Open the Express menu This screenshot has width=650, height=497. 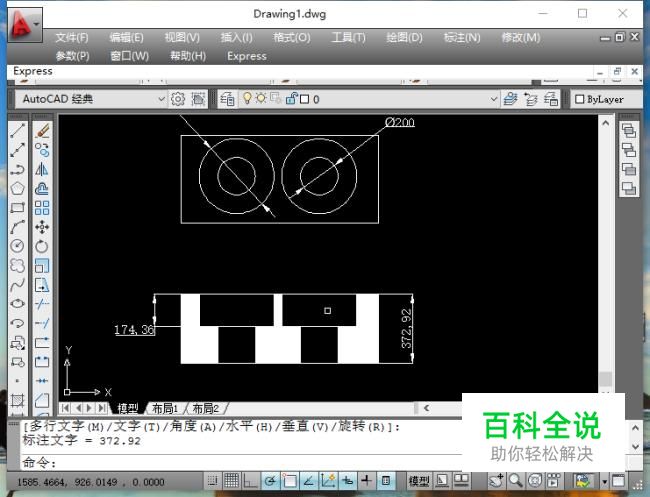point(247,56)
